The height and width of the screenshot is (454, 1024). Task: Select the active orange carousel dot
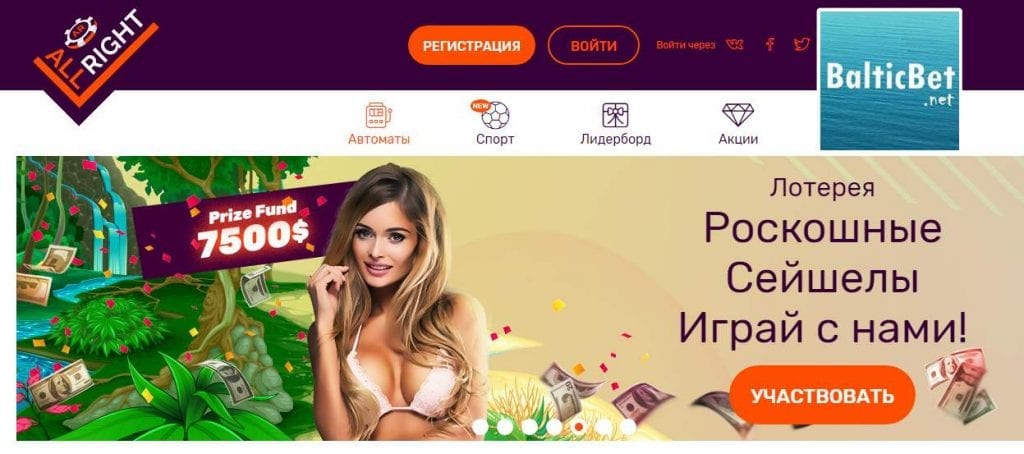pyautogui.click(x=579, y=427)
